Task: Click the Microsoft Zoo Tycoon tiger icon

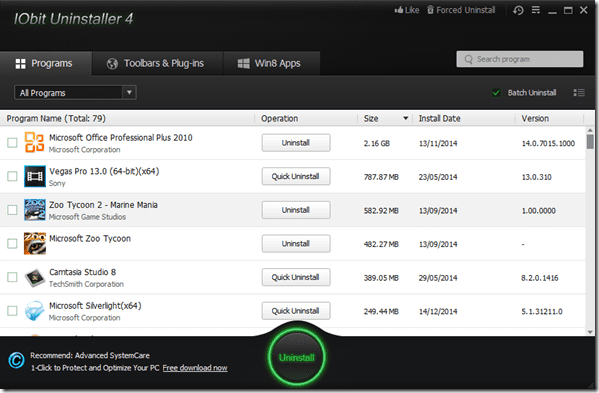Action: (35, 243)
